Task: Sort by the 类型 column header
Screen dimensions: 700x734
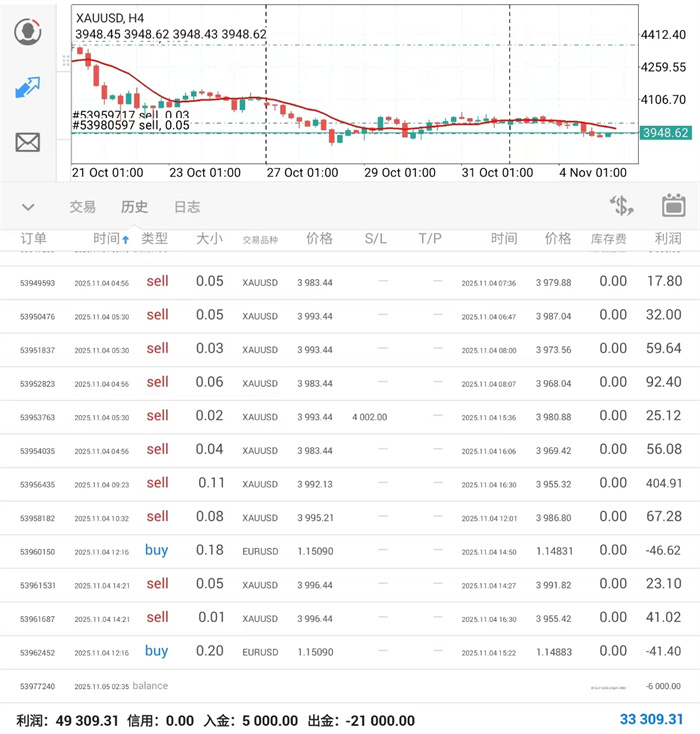Action: coord(155,239)
